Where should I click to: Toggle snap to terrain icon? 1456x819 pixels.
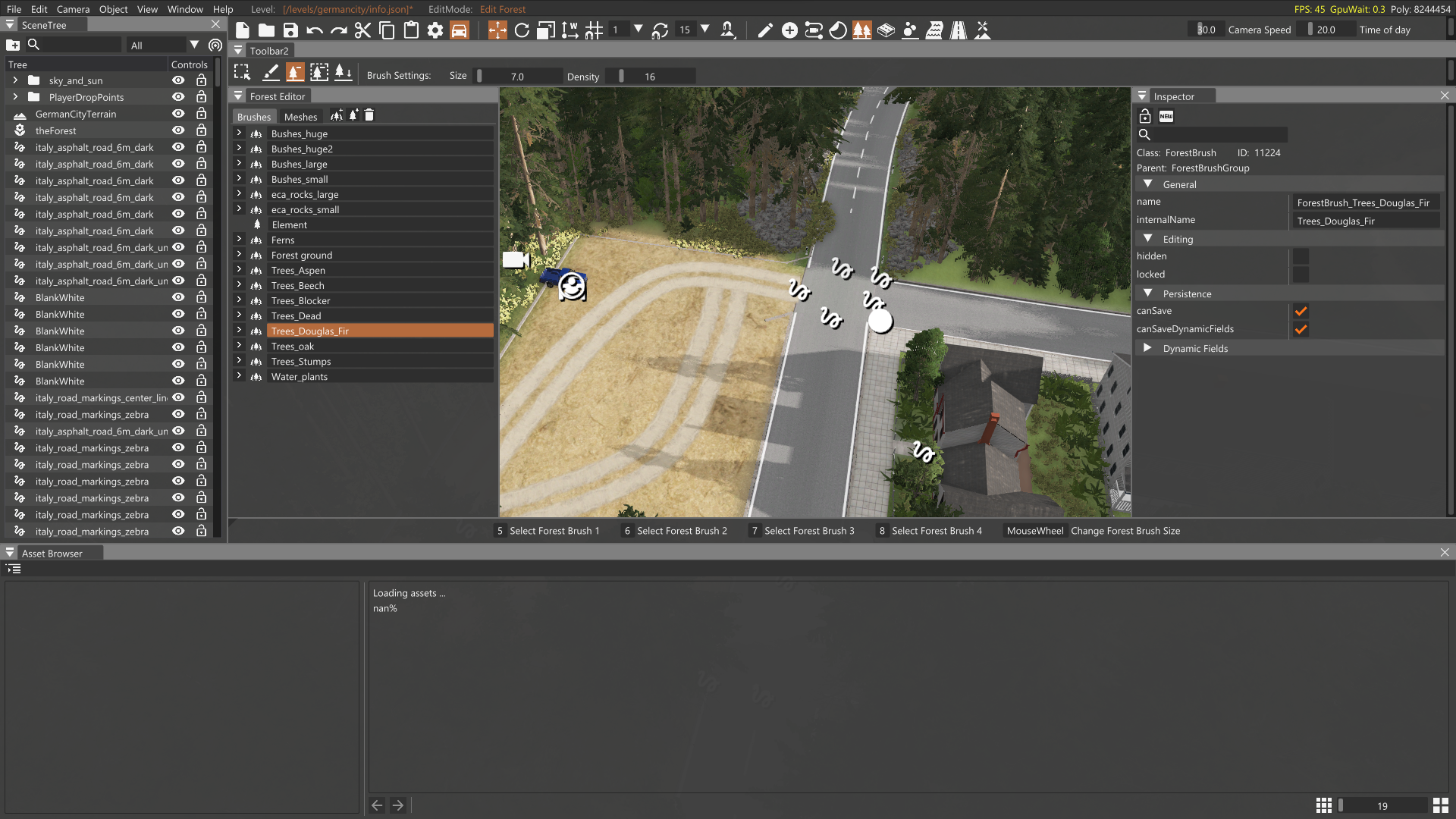coord(728,30)
